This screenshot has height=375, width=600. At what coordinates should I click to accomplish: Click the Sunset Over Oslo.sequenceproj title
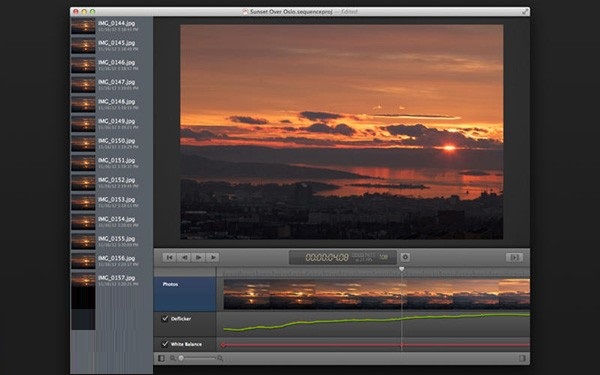291,12
